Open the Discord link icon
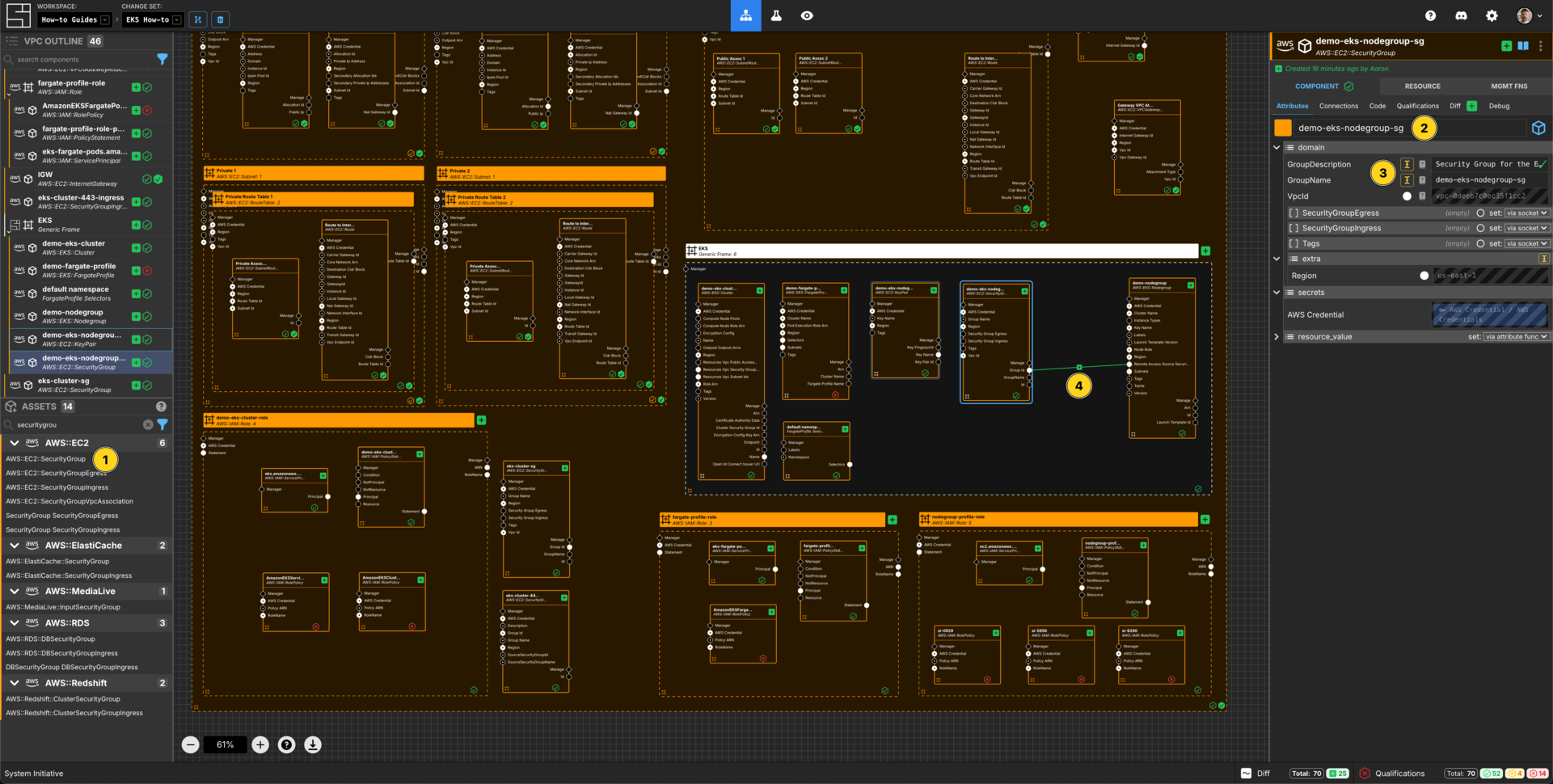This screenshot has height=784, width=1553. (1461, 15)
